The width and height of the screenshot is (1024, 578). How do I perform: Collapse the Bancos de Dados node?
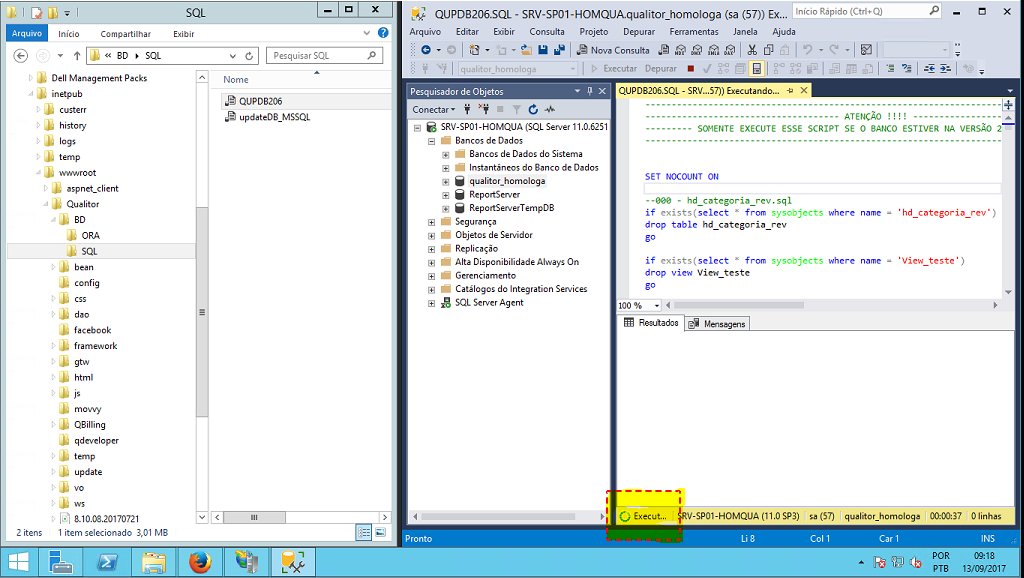coord(432,141)
